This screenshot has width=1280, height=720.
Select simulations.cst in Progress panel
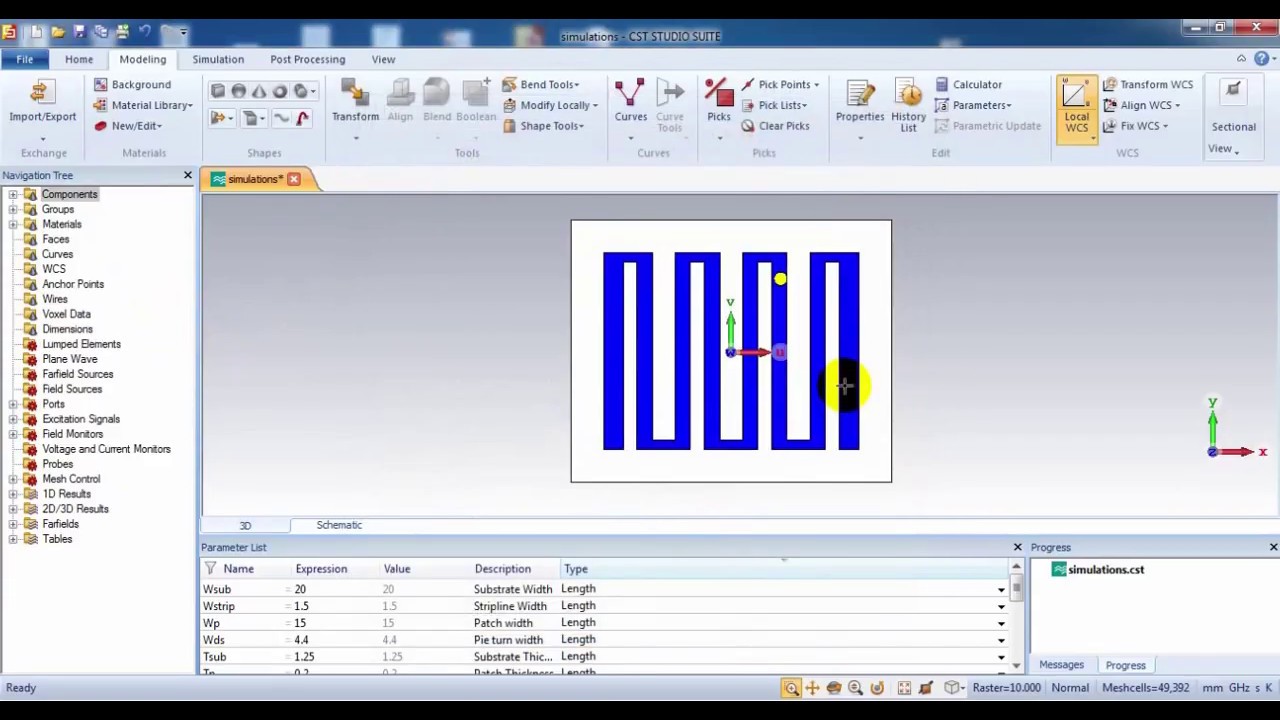[x=1106, y=569]
